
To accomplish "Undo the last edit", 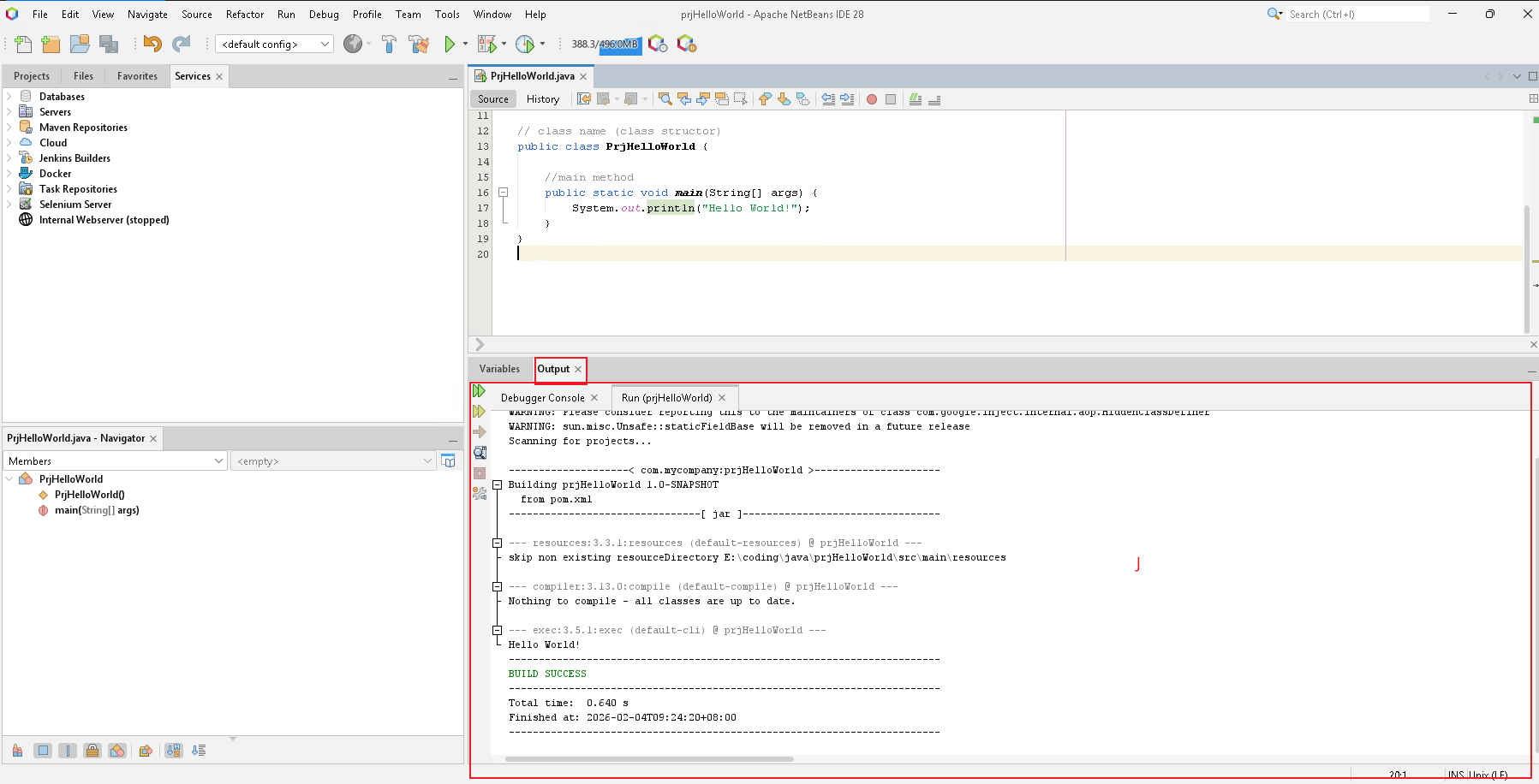I will pyautogui.click(x=152, y=45).
